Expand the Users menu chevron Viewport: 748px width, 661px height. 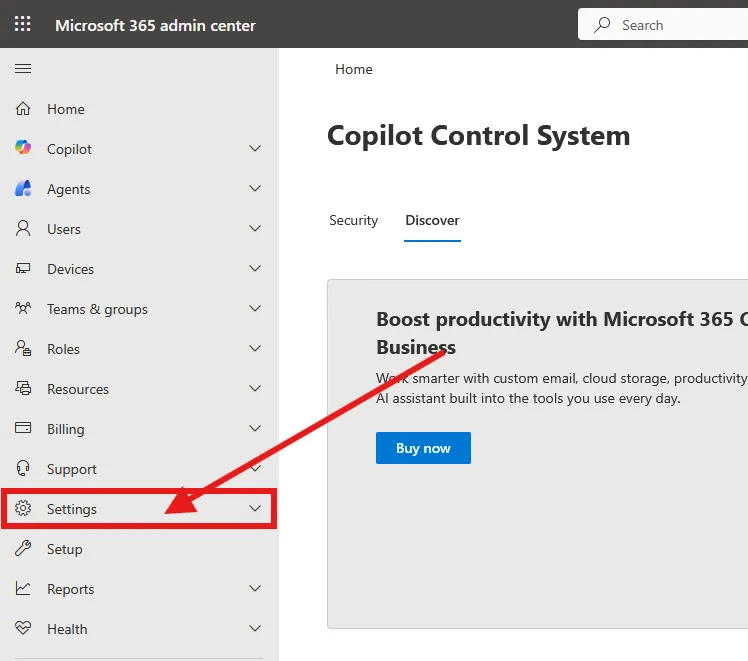click(255, 229)
